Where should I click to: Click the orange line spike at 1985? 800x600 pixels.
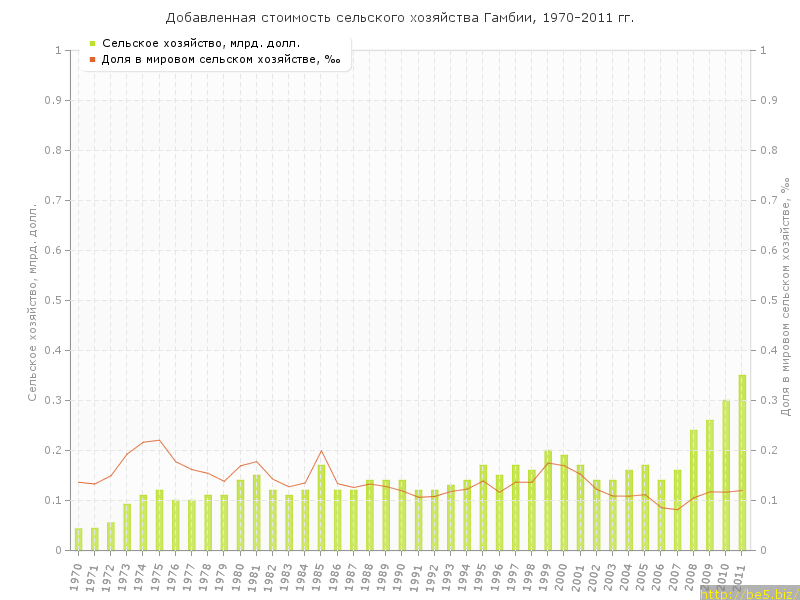[321, 450]
